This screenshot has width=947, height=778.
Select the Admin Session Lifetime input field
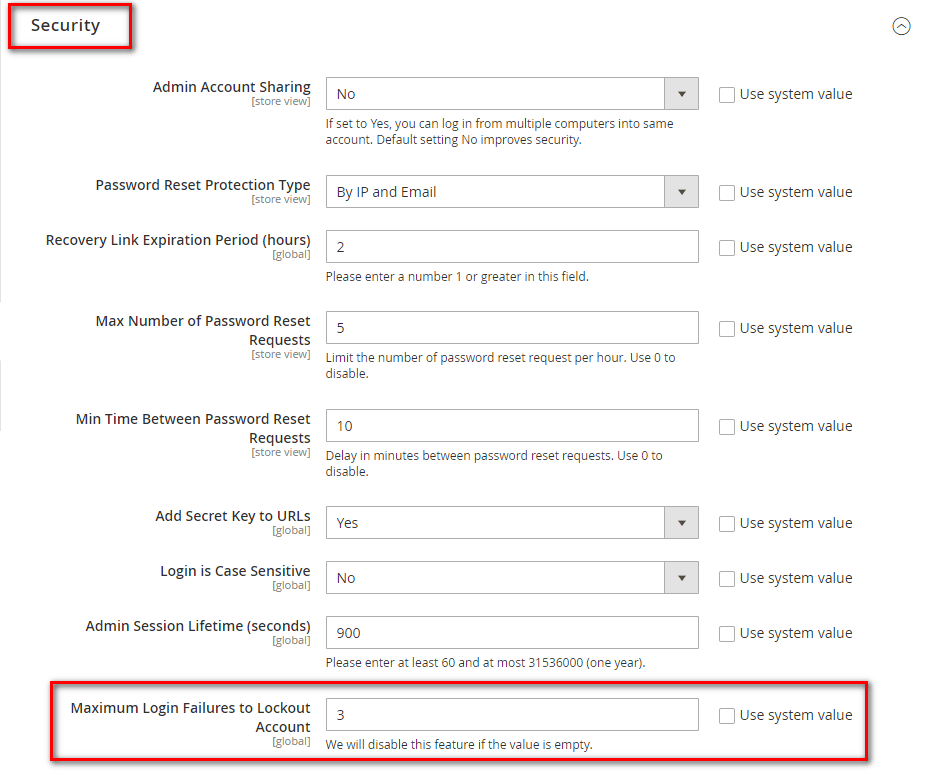point(512,633)
